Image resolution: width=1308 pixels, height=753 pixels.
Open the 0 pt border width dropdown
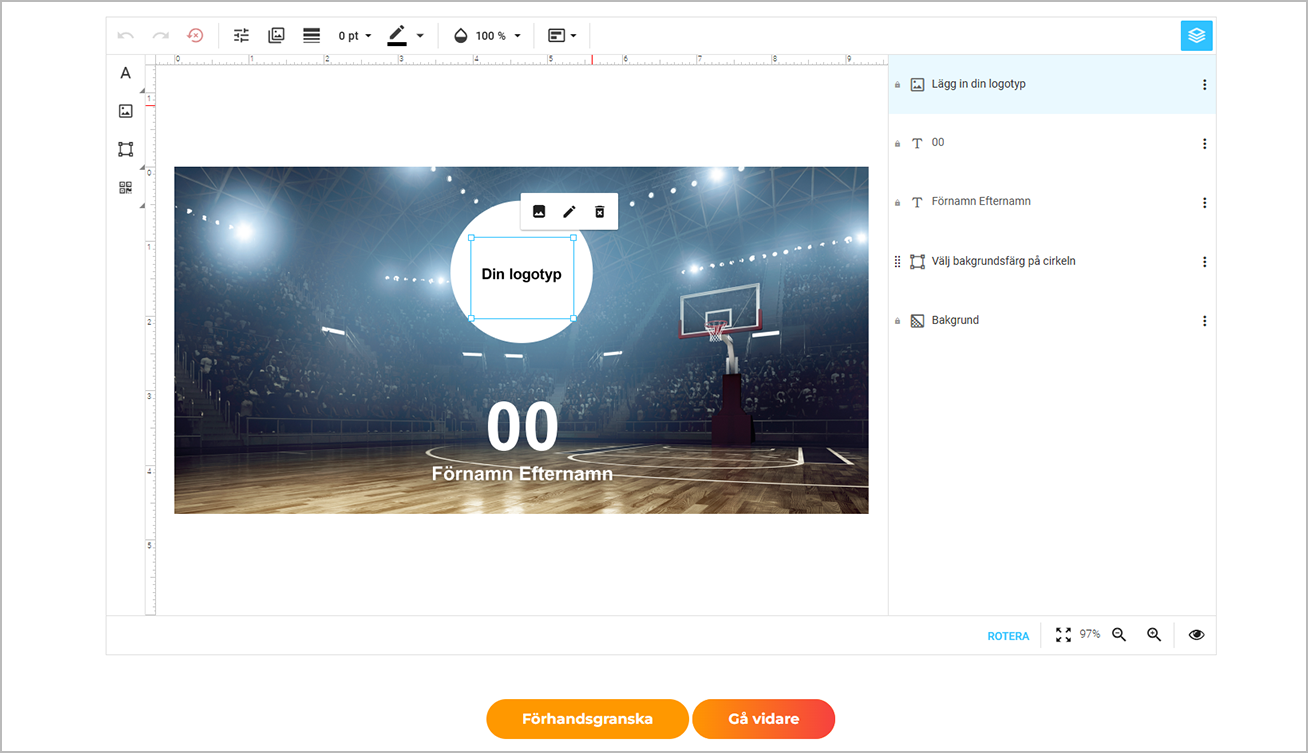355,36
